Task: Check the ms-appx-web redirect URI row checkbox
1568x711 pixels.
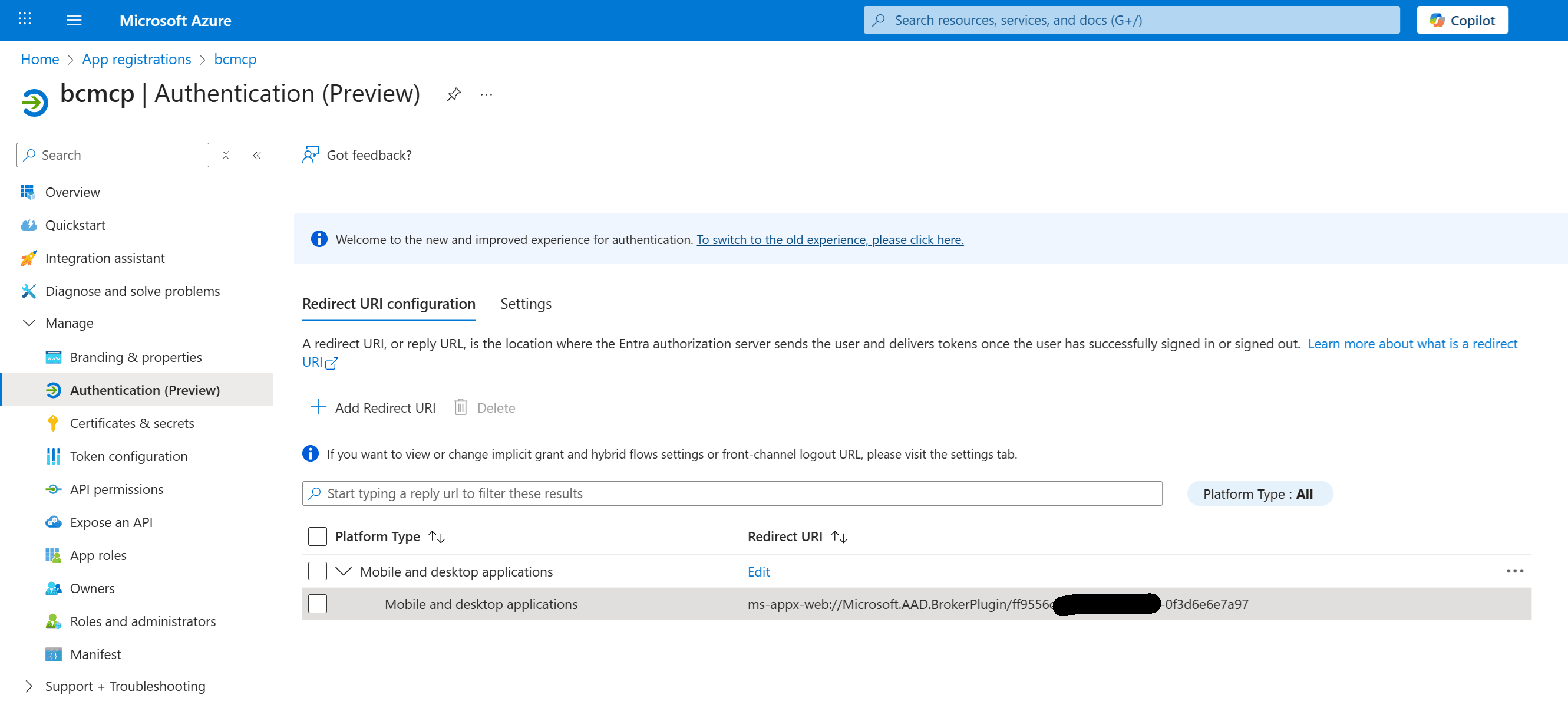Action: click(x=317, y=604)
